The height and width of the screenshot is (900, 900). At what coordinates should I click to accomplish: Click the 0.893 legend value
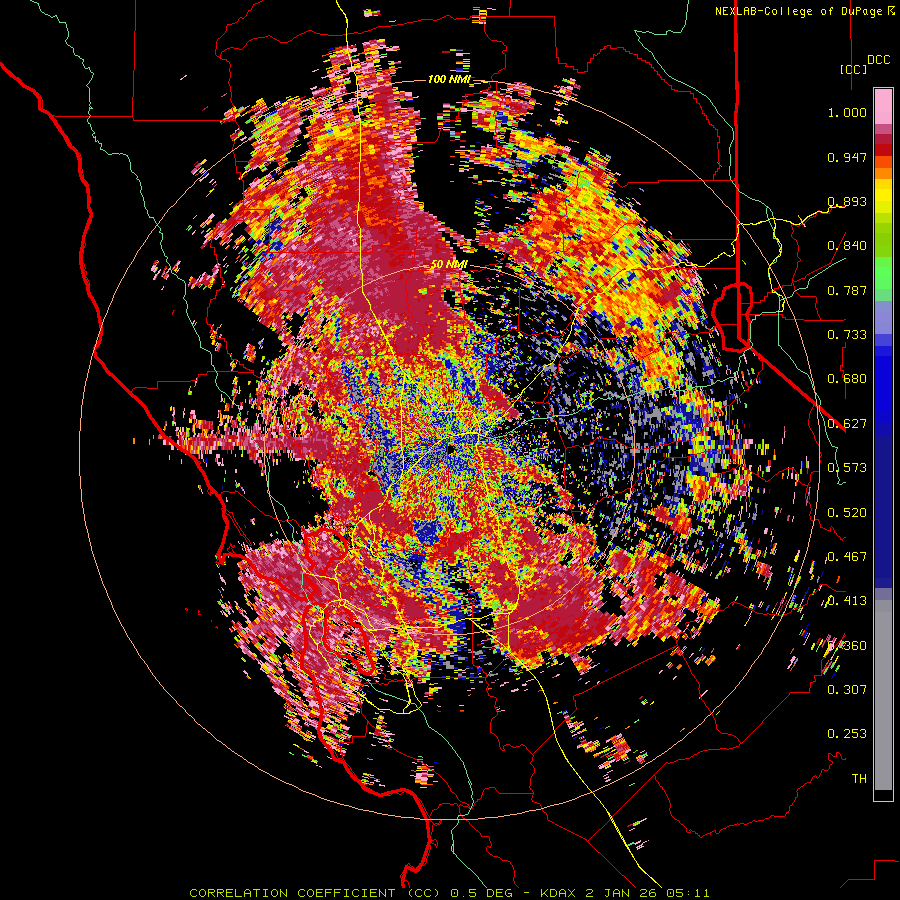tap(847, 201)
